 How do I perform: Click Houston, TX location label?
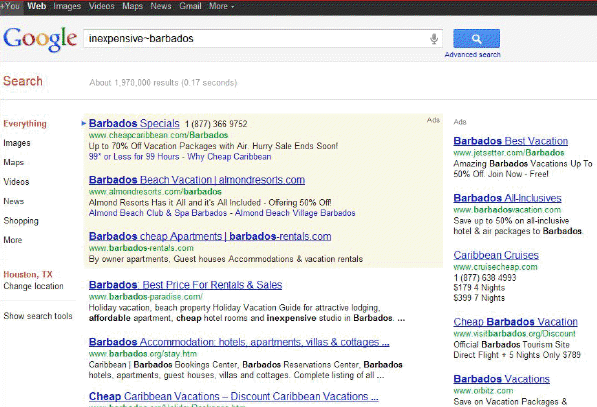coord(28,274)
